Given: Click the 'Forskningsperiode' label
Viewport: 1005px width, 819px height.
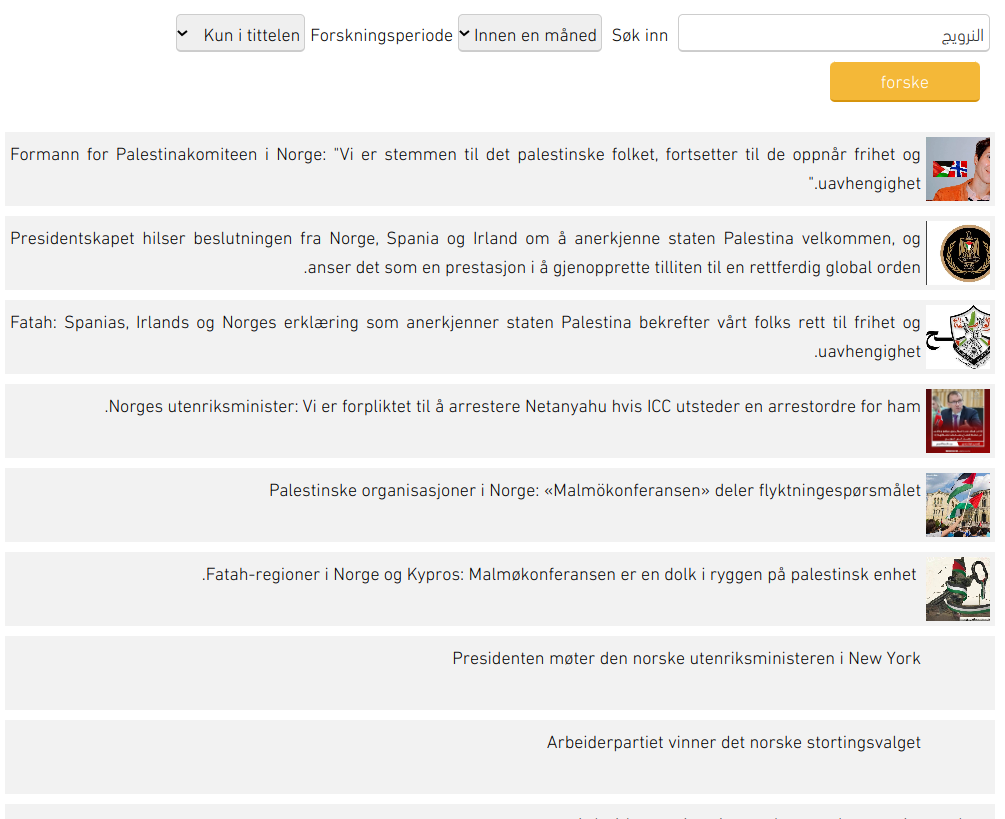Looking at the screenshot, I should point(381,35).
